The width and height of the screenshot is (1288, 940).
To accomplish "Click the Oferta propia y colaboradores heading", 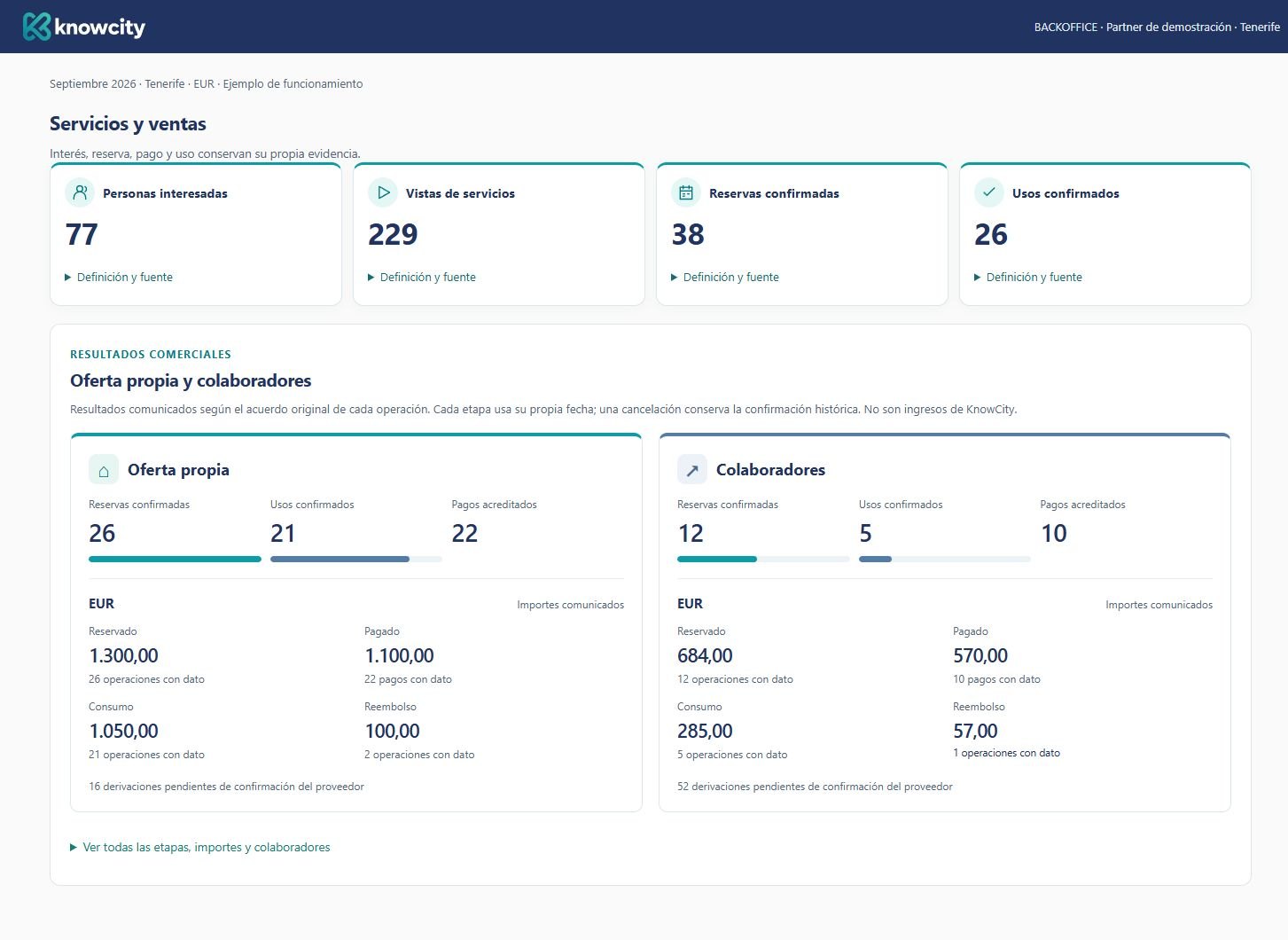I will coord(191,381).
